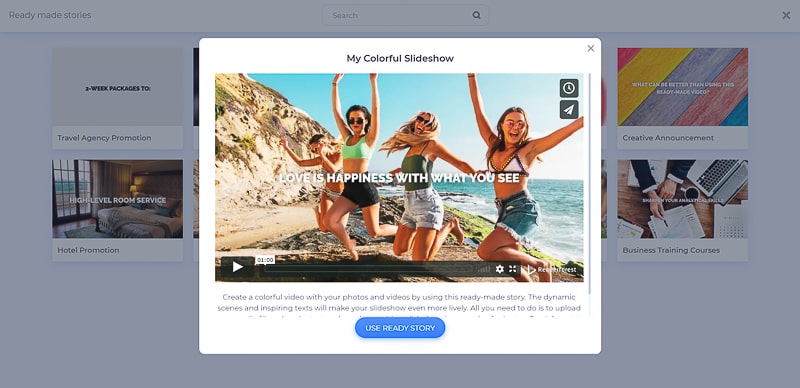Enter fullscreen mode for the video
Viewport: 800px width, 388px height.
[x=513, y=269]
